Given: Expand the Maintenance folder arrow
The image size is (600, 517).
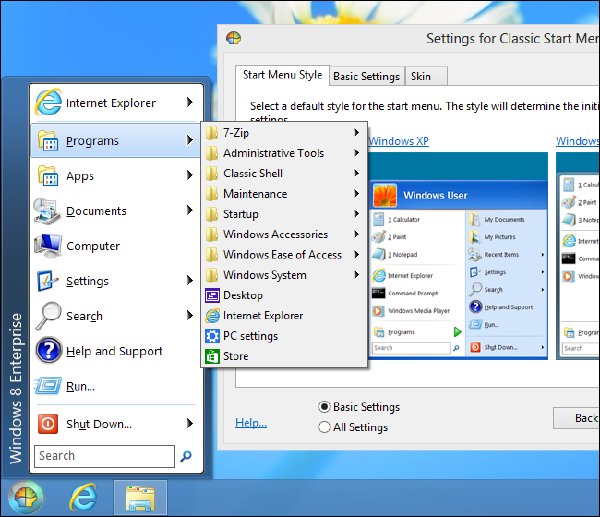Looking at the screenshot, I should click(x=357, y=193).
